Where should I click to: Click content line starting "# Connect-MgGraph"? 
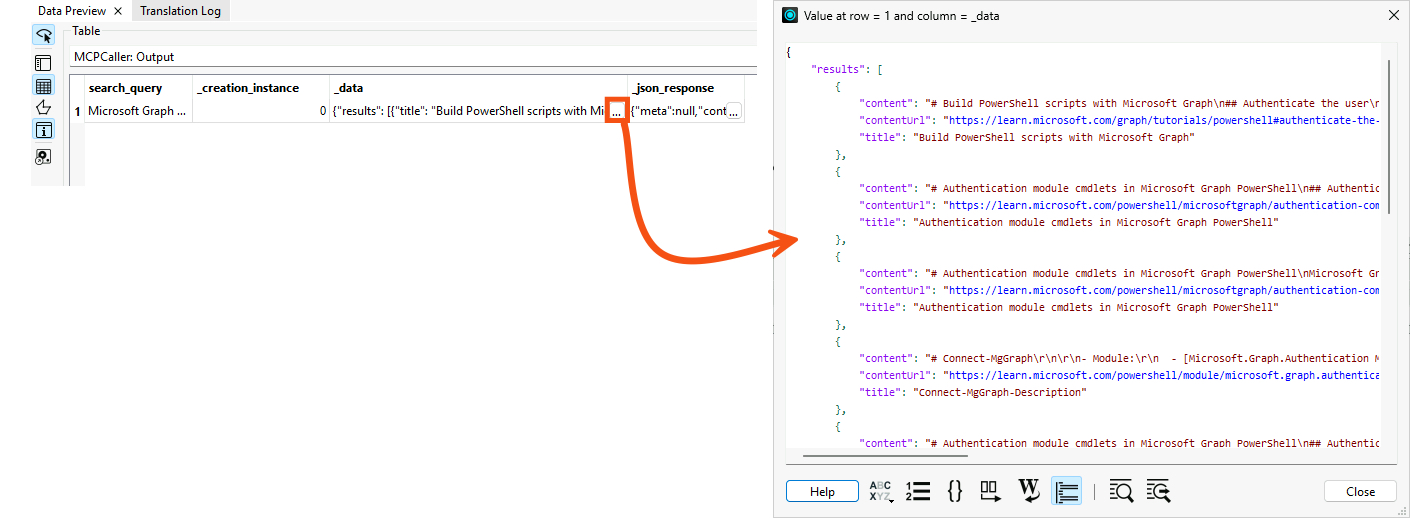tap(1120, 358)
